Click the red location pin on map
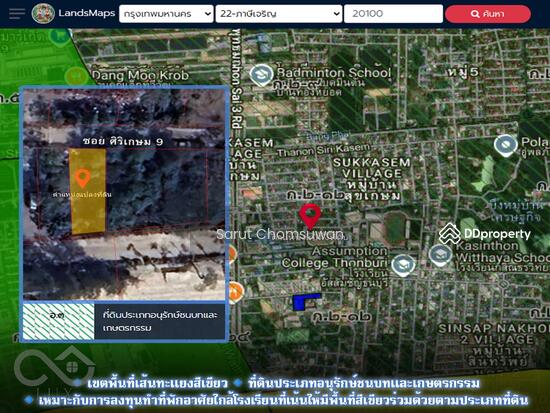550x413 pixels. 310,217
